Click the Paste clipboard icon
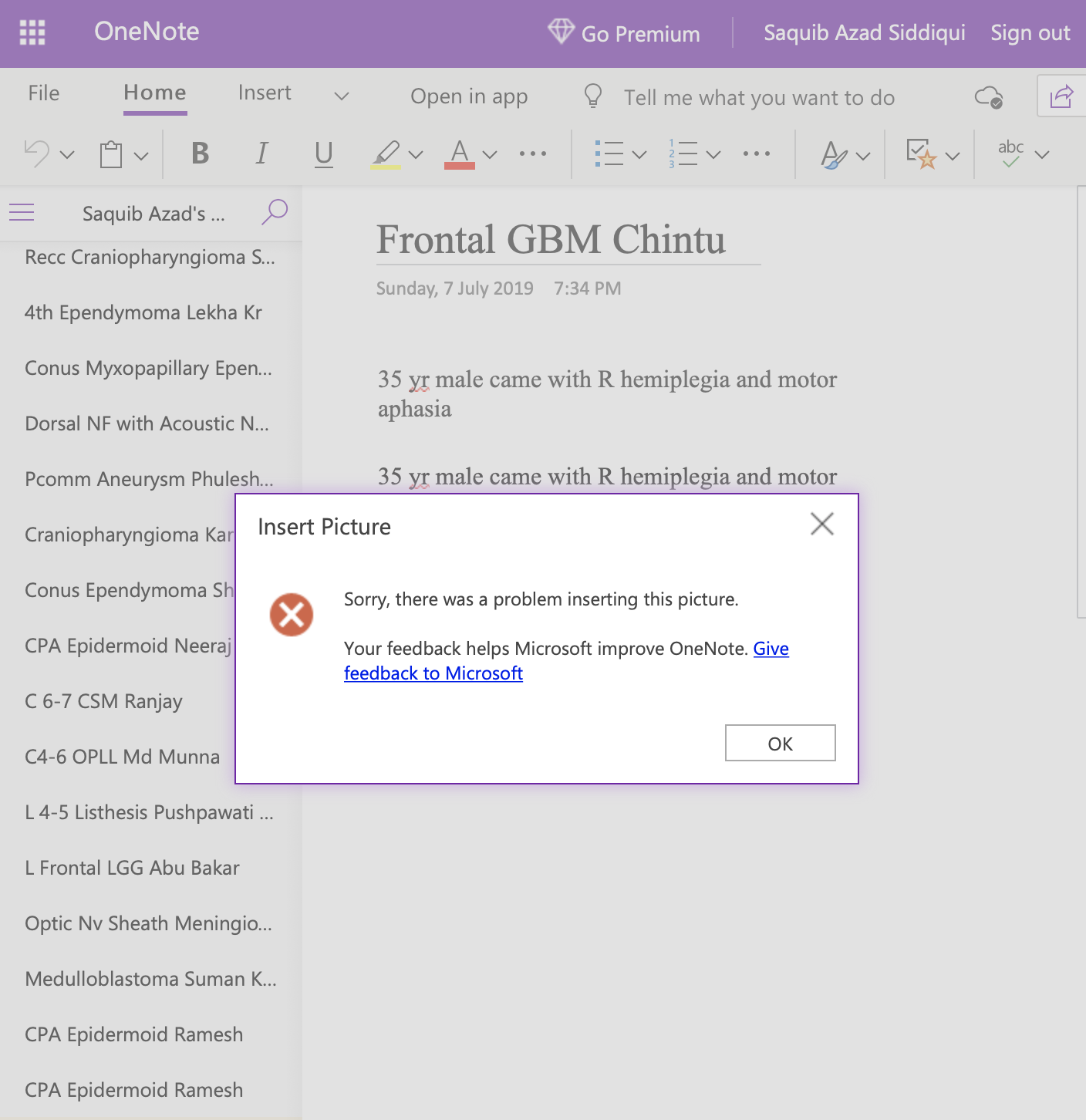This screenshot has width=1086, height=1120. (111, 153)
